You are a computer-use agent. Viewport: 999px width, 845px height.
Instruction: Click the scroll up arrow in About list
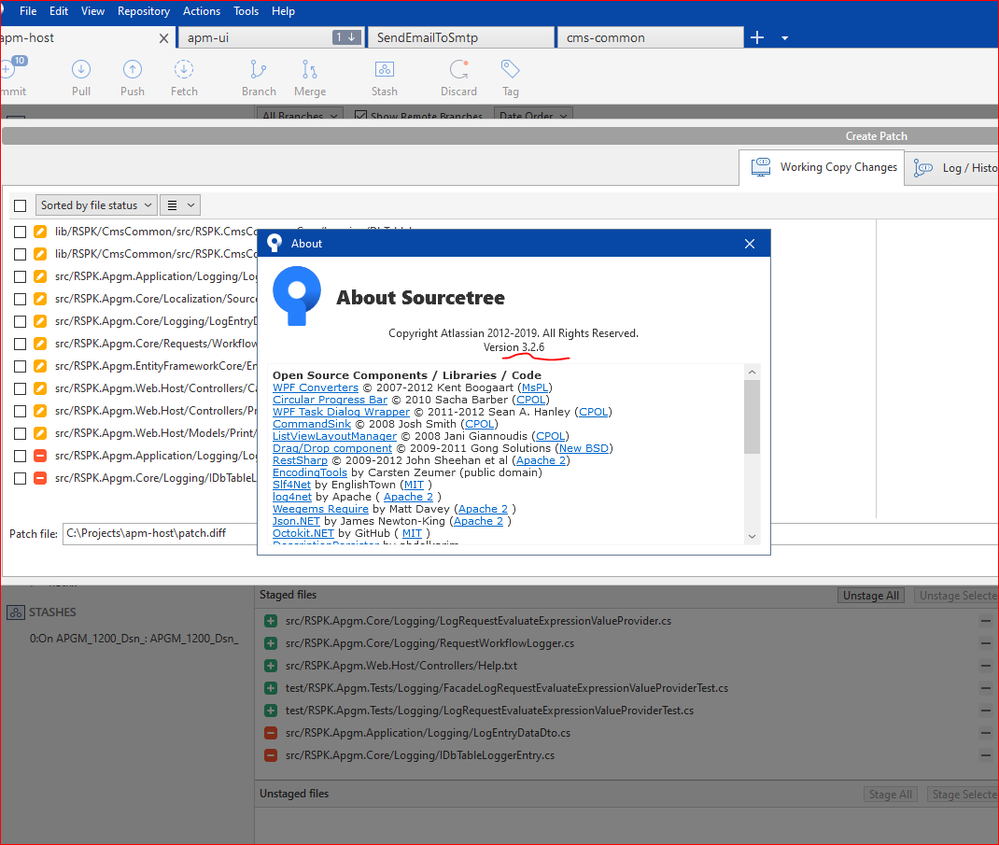[x=752, y=372]
